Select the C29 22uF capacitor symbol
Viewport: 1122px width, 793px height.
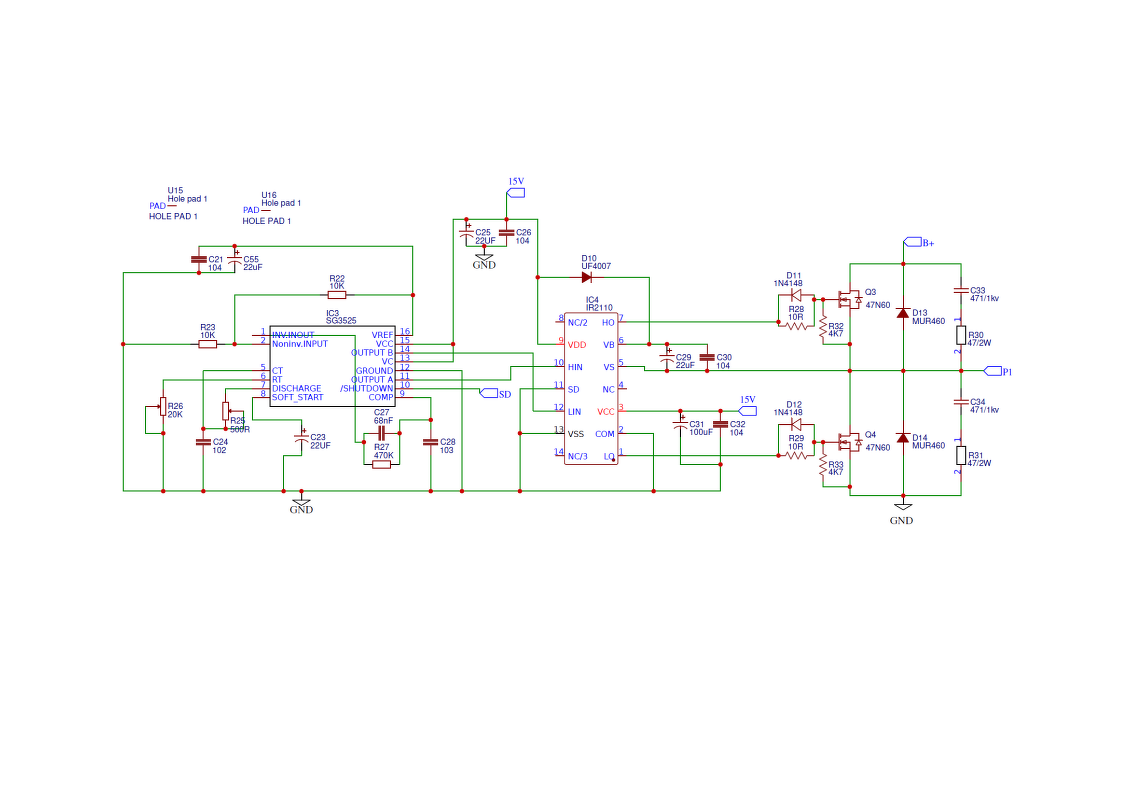tap(667, 358)
